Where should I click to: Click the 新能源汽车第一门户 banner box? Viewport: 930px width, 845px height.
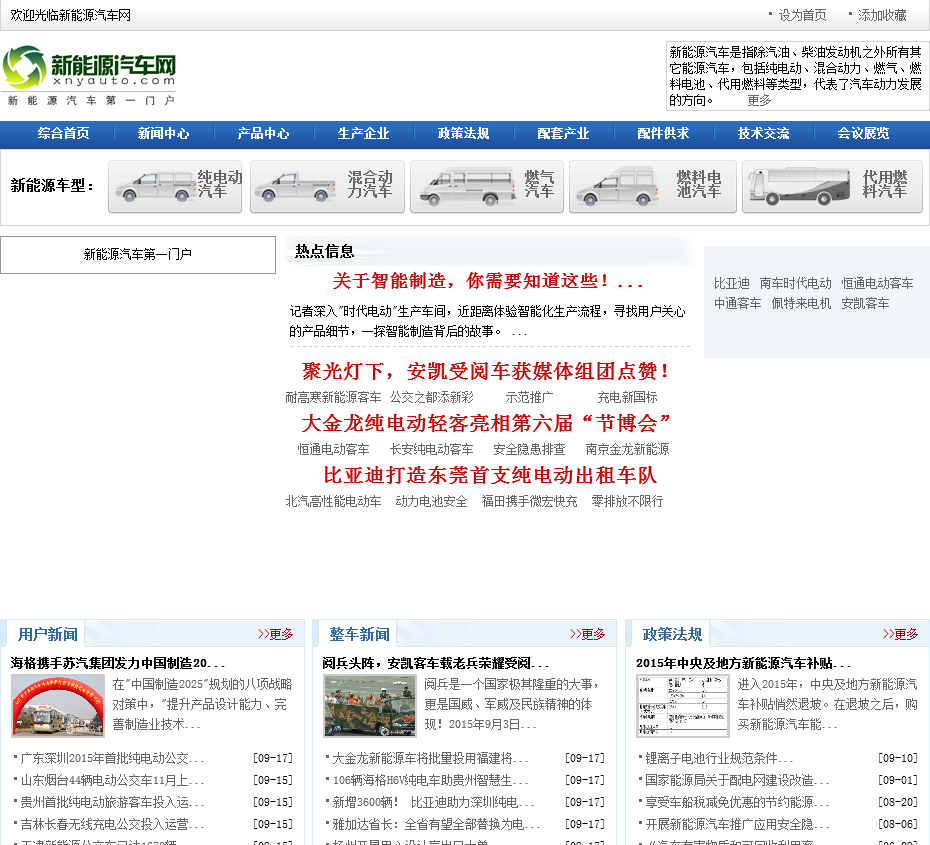pyautogui.click(x=138, y=255)
